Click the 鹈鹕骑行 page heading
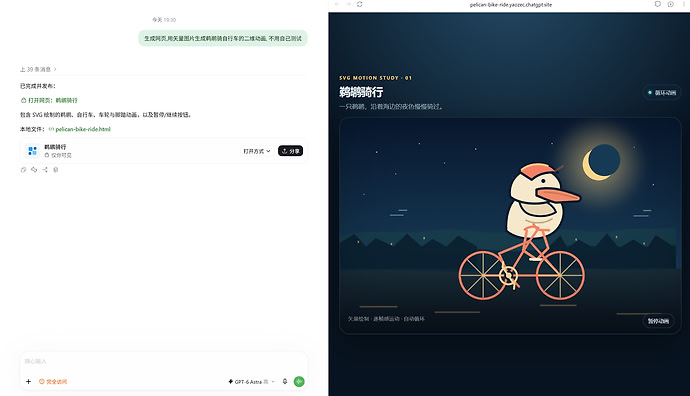Viewport: 690px width, 396px height. pos(361,92)
